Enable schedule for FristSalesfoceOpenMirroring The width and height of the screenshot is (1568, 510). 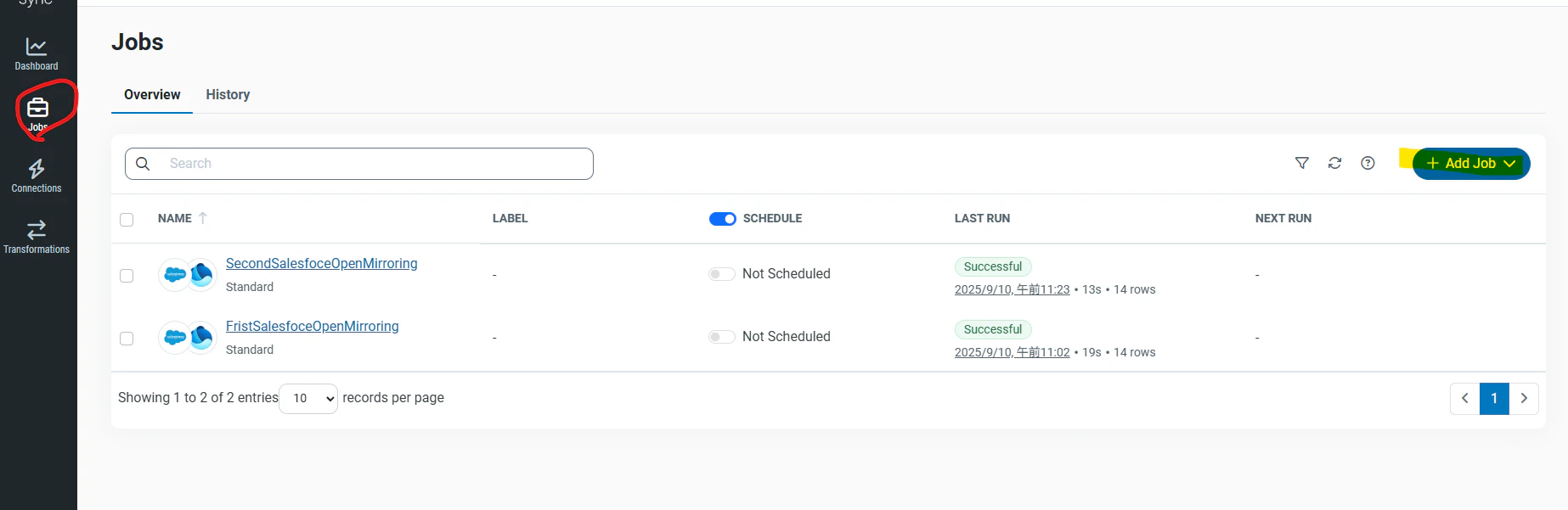pyautogui.click(x=722, y=337)
